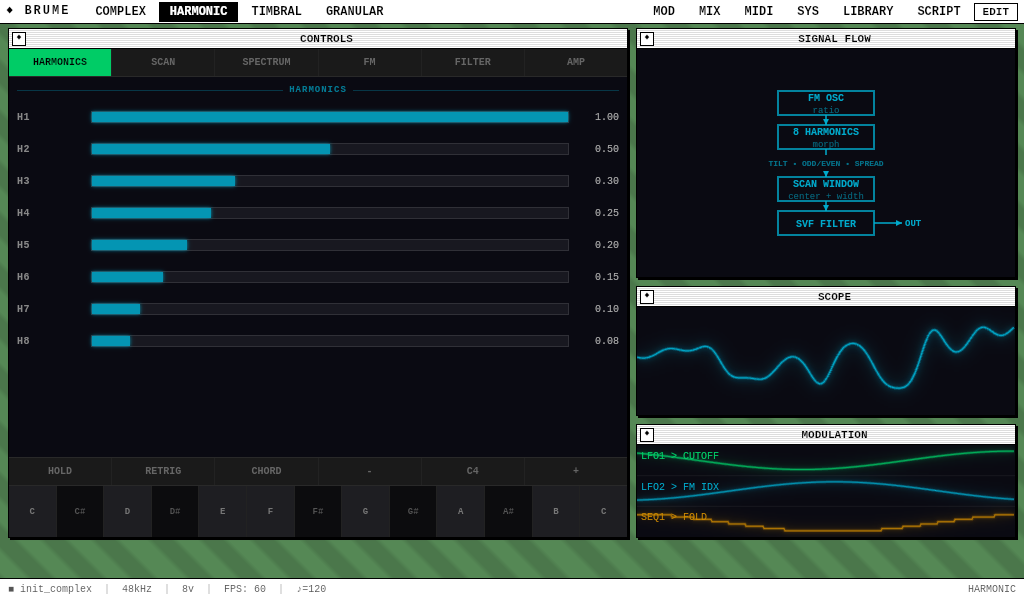Raise octave with the plus button

[575, 470]
